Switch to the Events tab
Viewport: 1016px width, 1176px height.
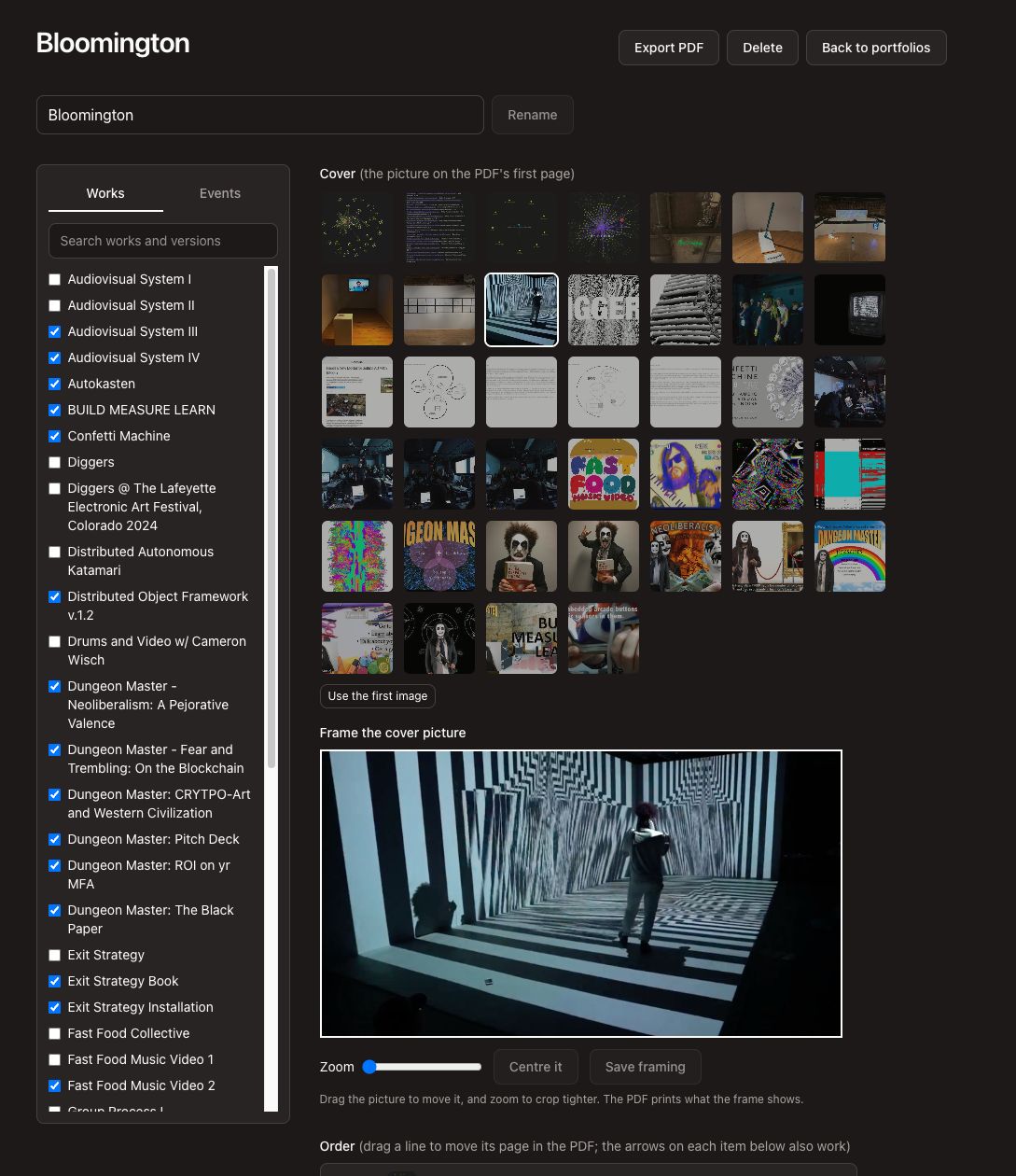coord(220,193)
